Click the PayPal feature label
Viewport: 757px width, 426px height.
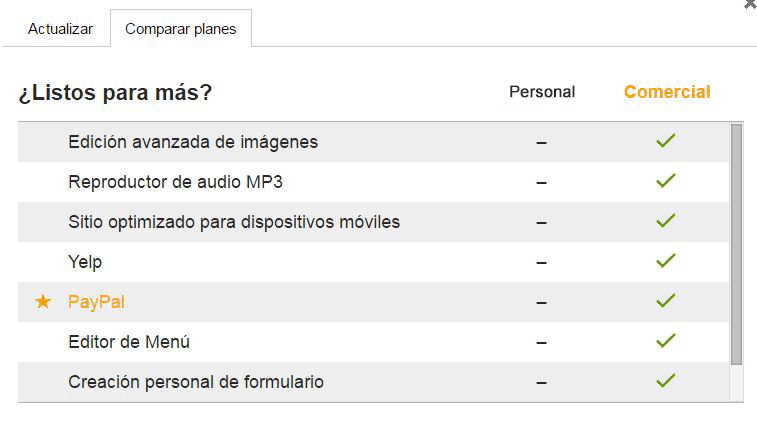point(96,302)
